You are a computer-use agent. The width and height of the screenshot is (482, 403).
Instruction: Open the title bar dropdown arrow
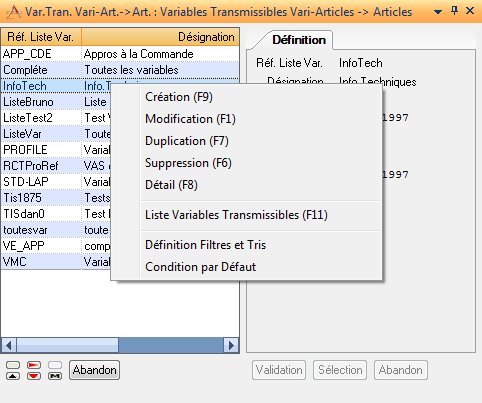(438, 12)
